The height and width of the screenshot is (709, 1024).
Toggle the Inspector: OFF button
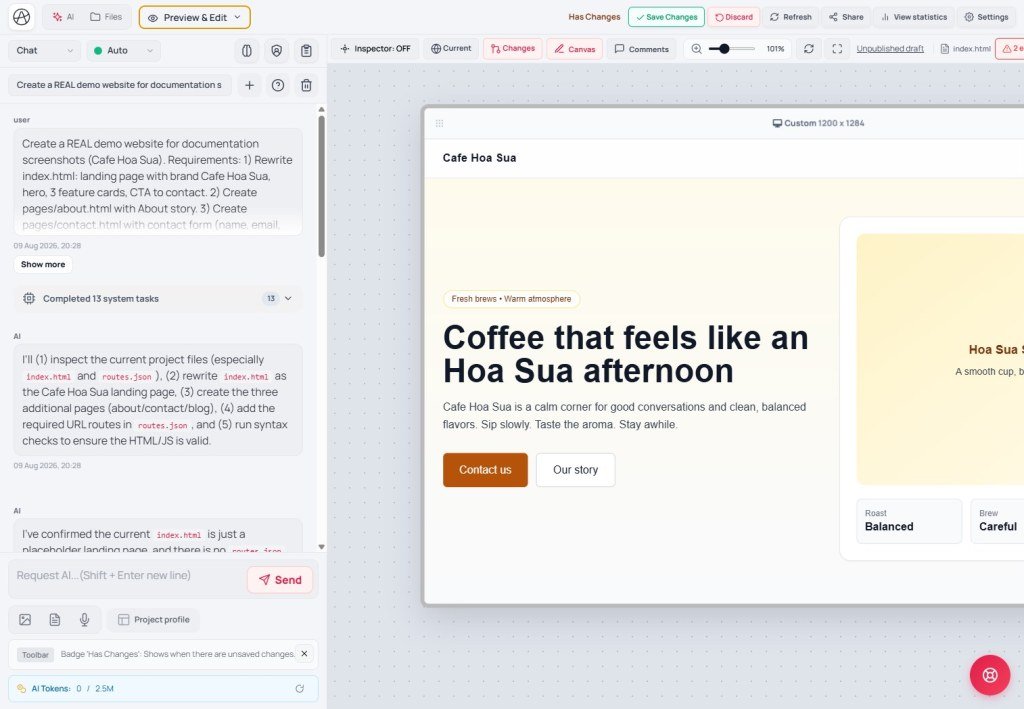[376, 48]
